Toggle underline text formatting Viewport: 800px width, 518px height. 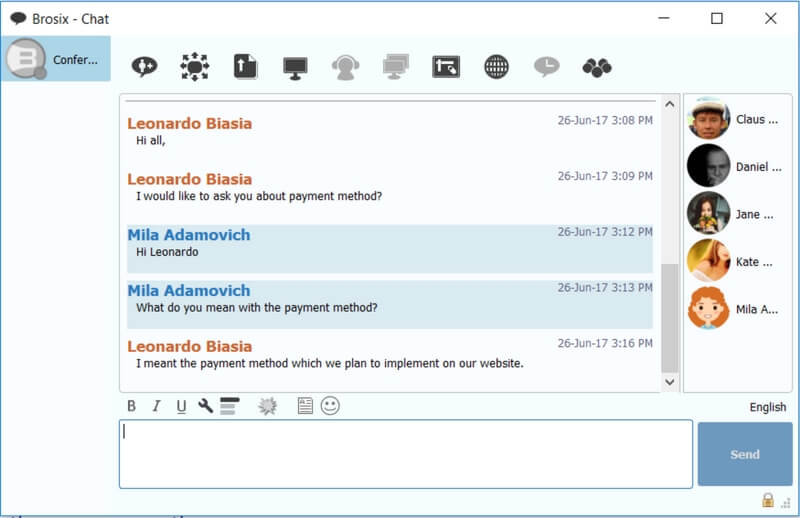pyautogui.click(x=181, y=407)
